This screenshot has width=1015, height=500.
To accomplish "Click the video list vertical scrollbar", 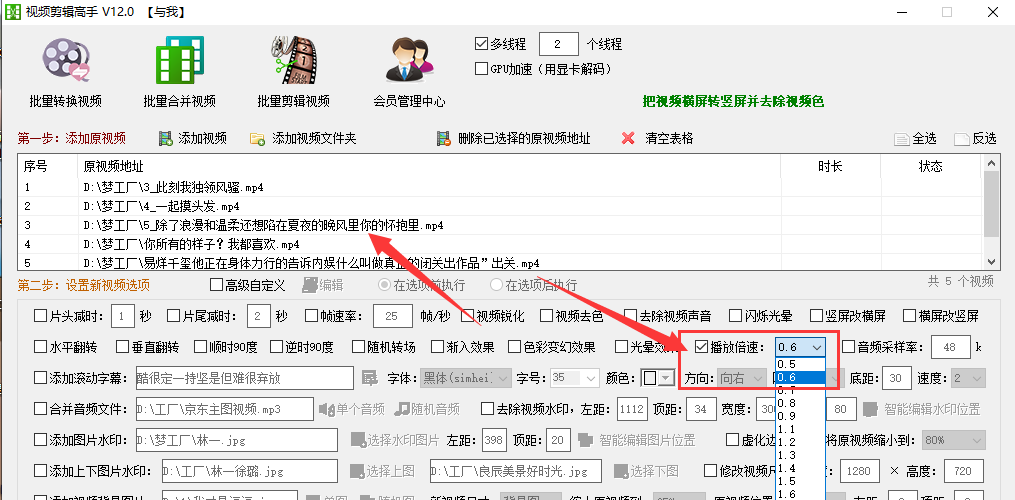I will (x=990, y=212).
